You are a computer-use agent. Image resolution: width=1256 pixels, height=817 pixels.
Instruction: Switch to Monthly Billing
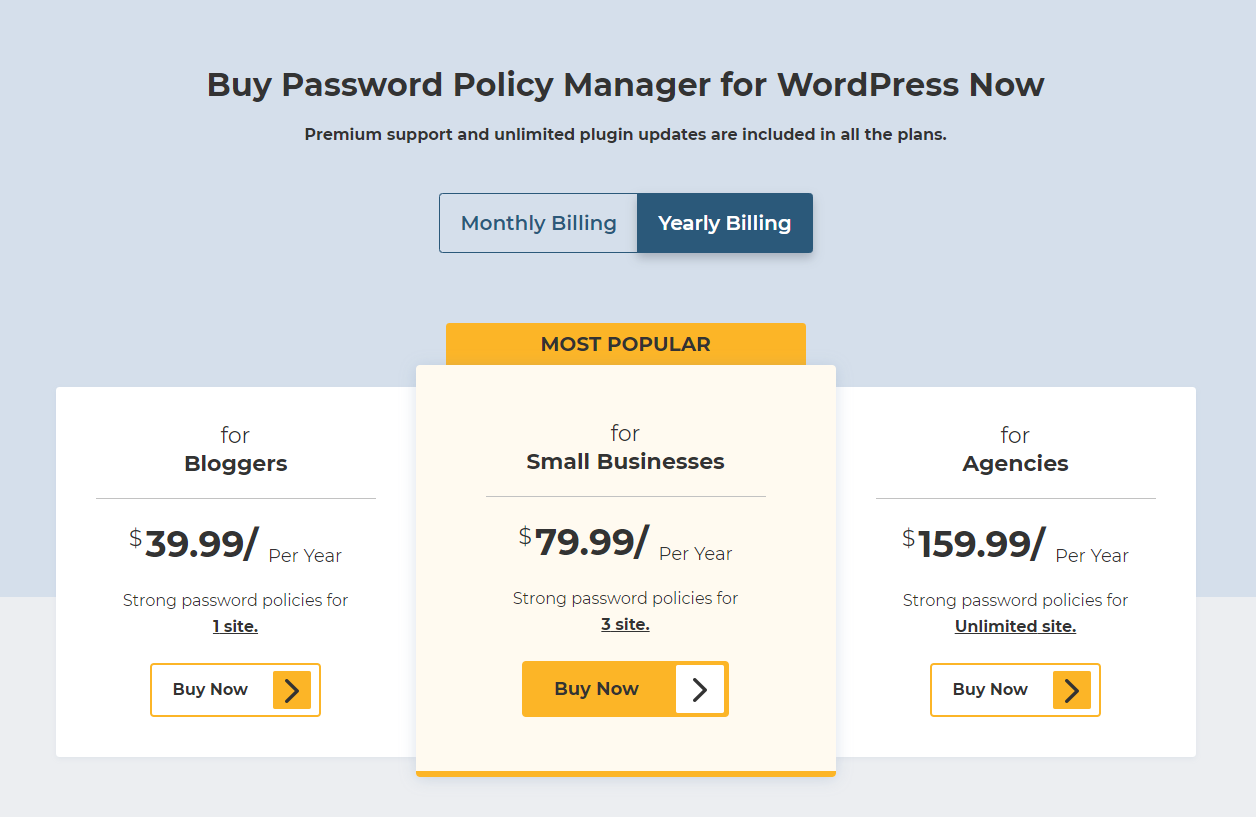(538, 223)
